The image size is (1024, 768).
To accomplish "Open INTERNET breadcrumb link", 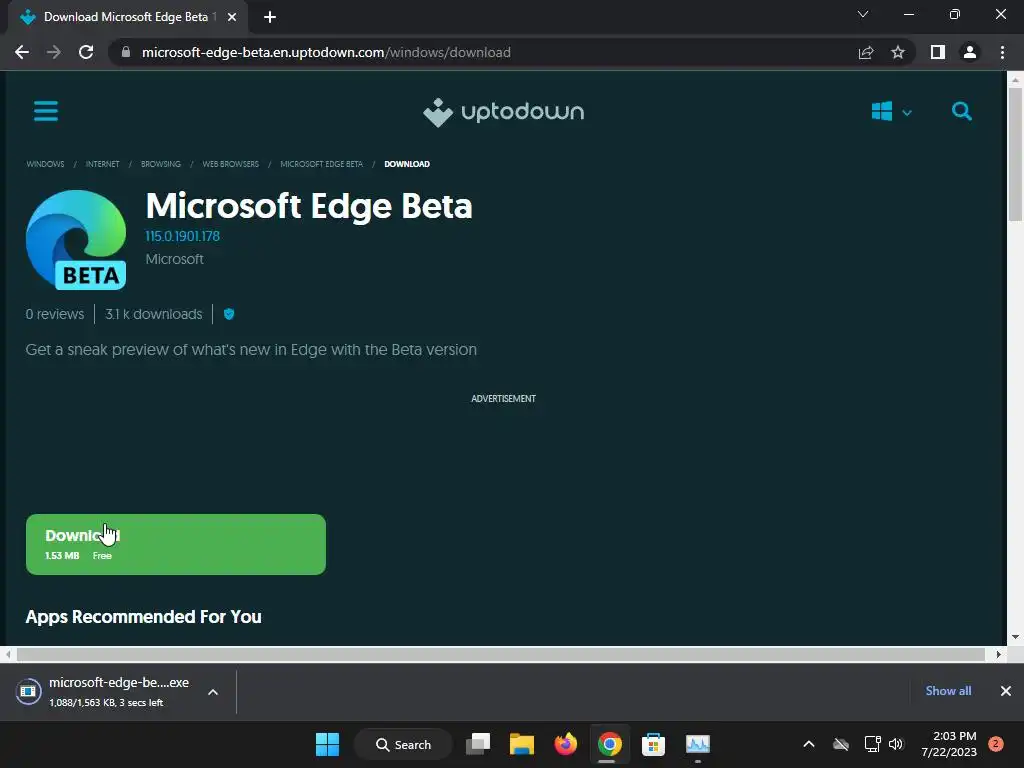I will [x=103, y=164].
